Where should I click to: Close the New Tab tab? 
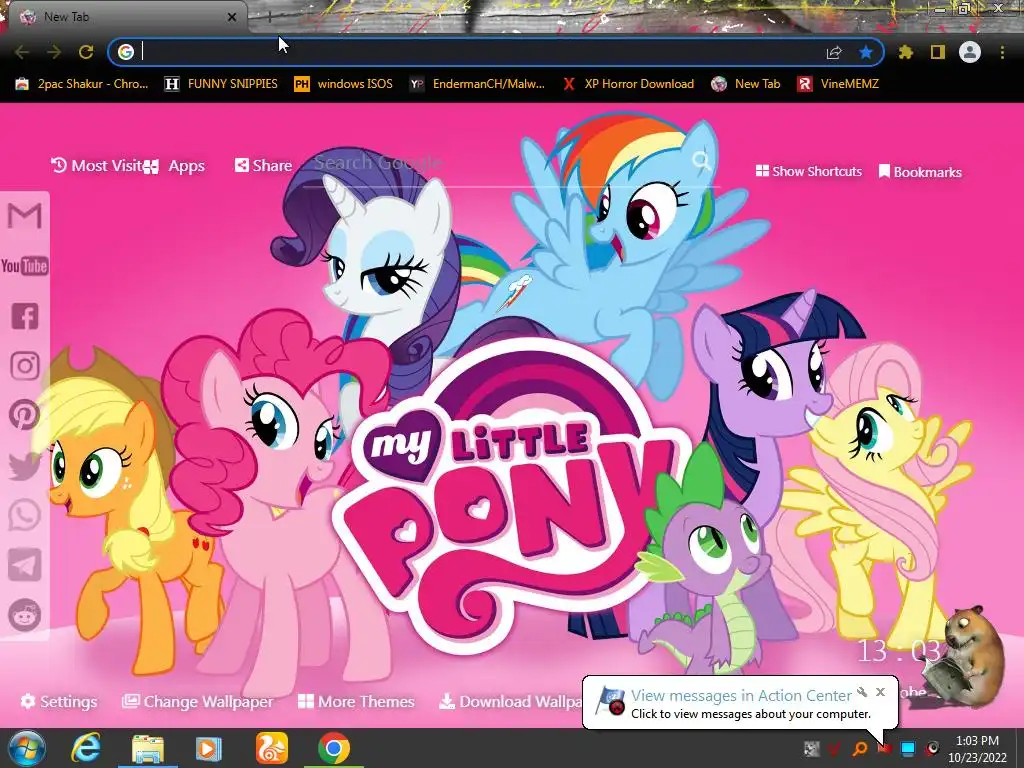232,17
